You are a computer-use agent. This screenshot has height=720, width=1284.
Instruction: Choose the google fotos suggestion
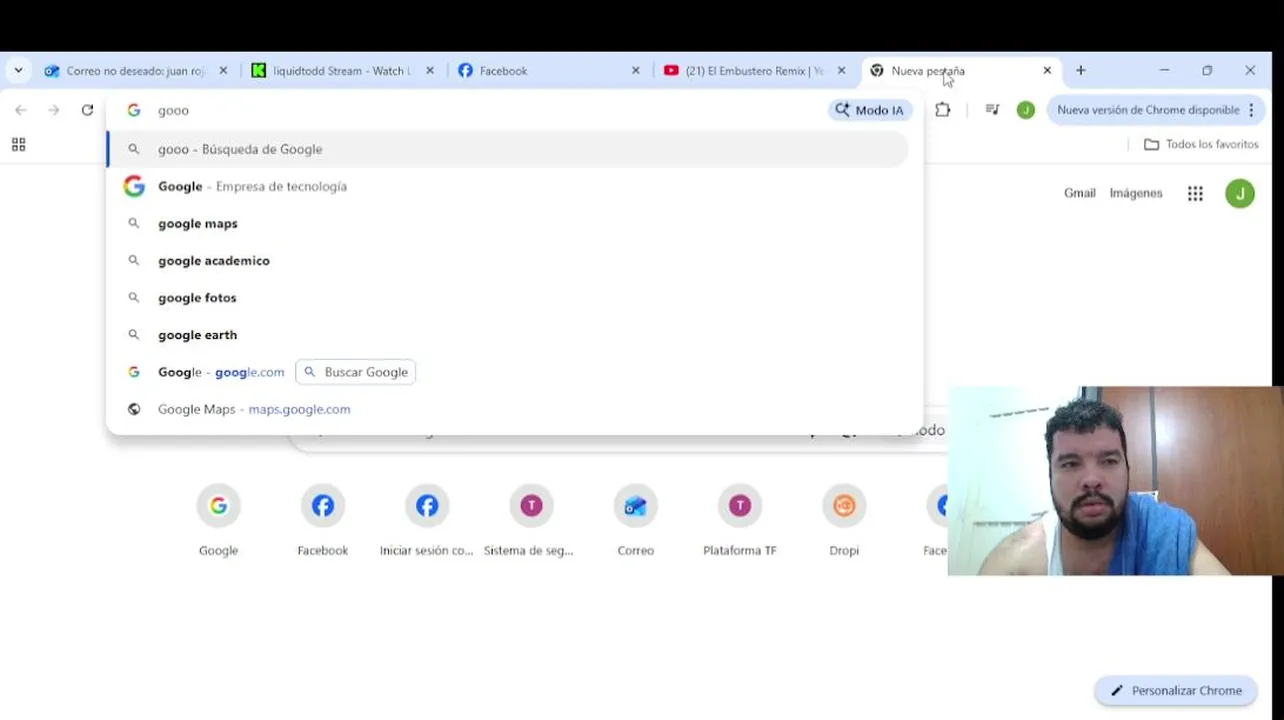click(x=508, y=297)
